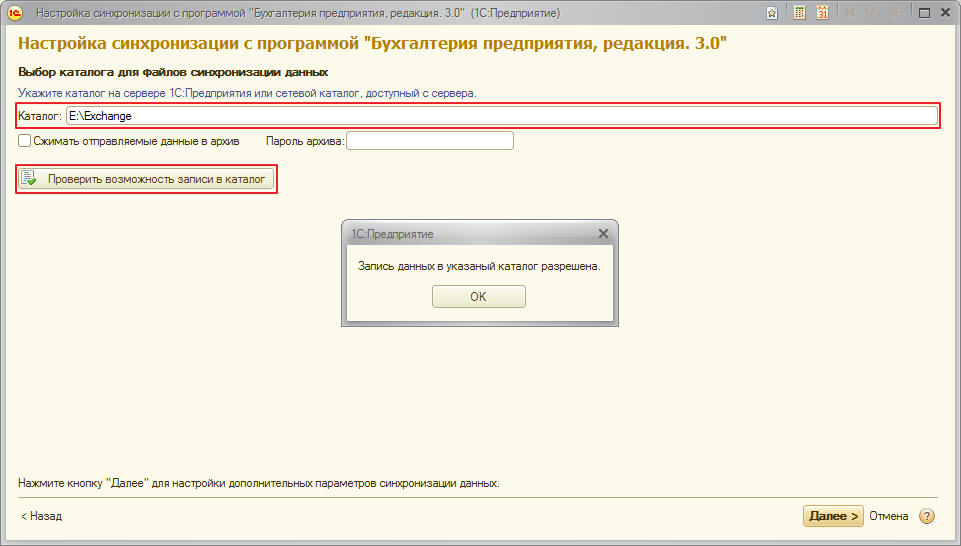Confirm the message with the OK button
This screenshot has width=961, height=546.
tap(478, 297)
